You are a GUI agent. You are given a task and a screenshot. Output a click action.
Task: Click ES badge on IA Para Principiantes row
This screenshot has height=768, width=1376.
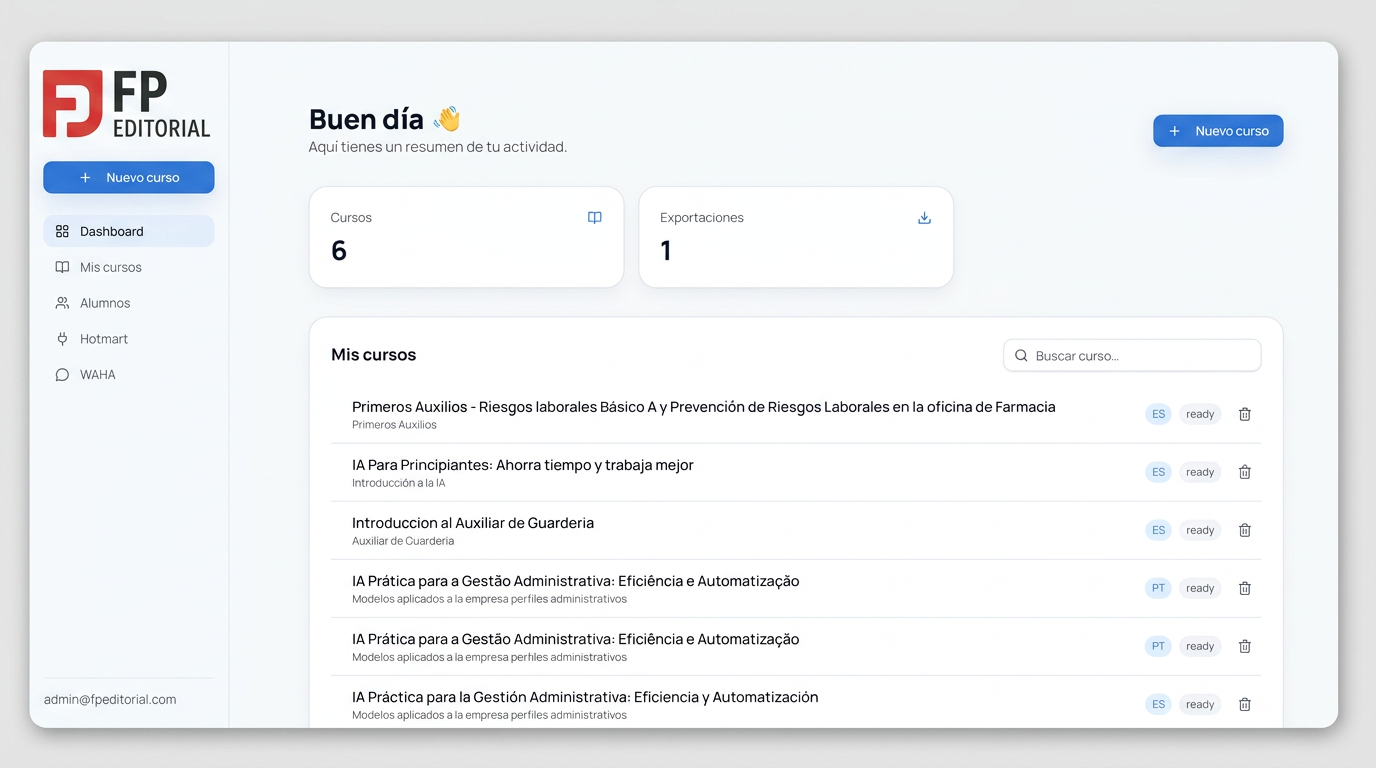pos(1158,472)
